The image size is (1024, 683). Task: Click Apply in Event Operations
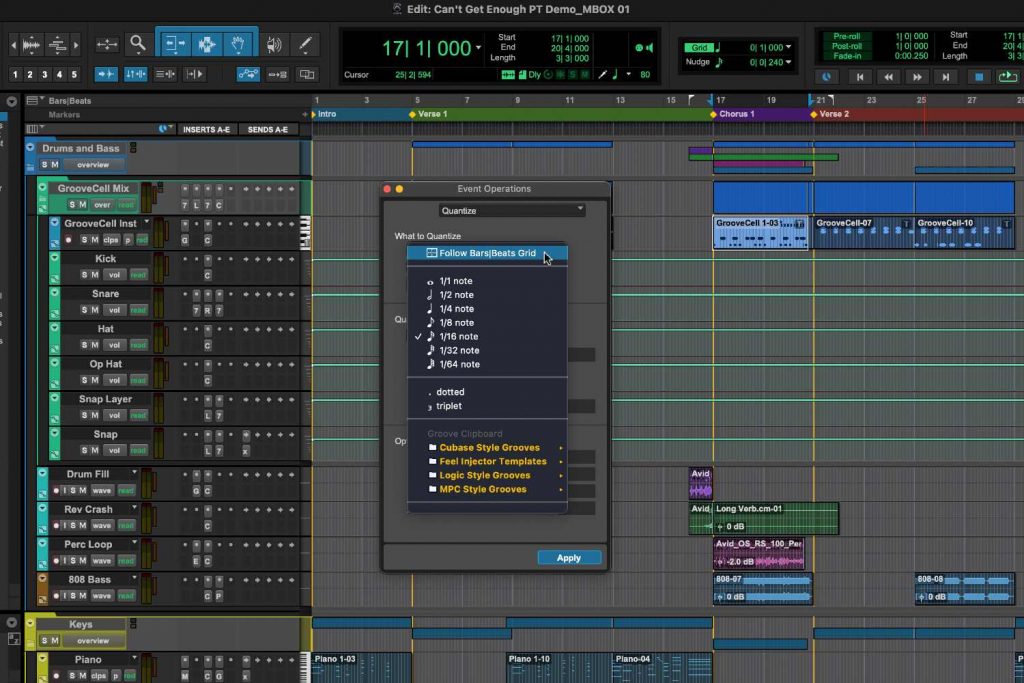click(x=569, y=558)
